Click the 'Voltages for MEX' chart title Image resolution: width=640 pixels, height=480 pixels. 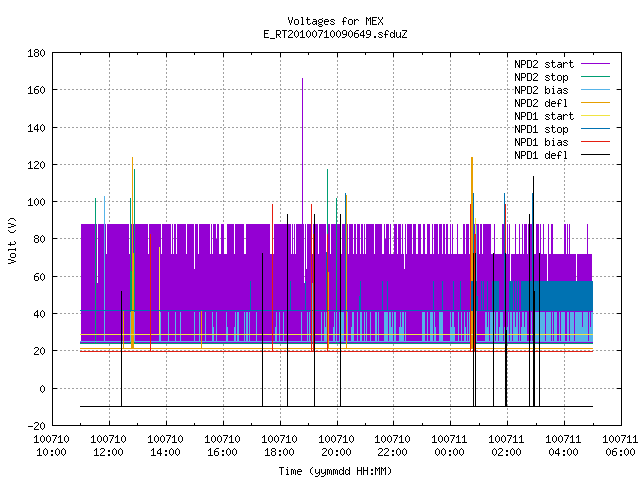[335, 21]
